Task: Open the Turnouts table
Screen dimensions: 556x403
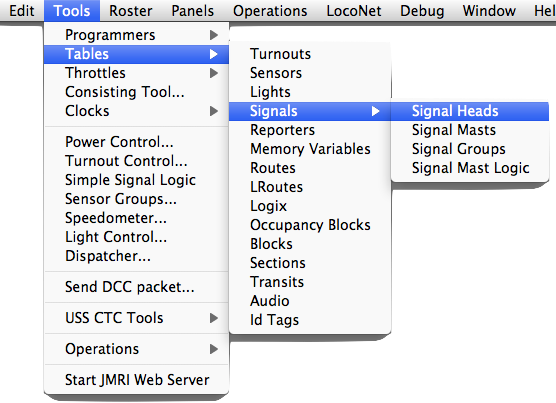Action: pos(310,54)
